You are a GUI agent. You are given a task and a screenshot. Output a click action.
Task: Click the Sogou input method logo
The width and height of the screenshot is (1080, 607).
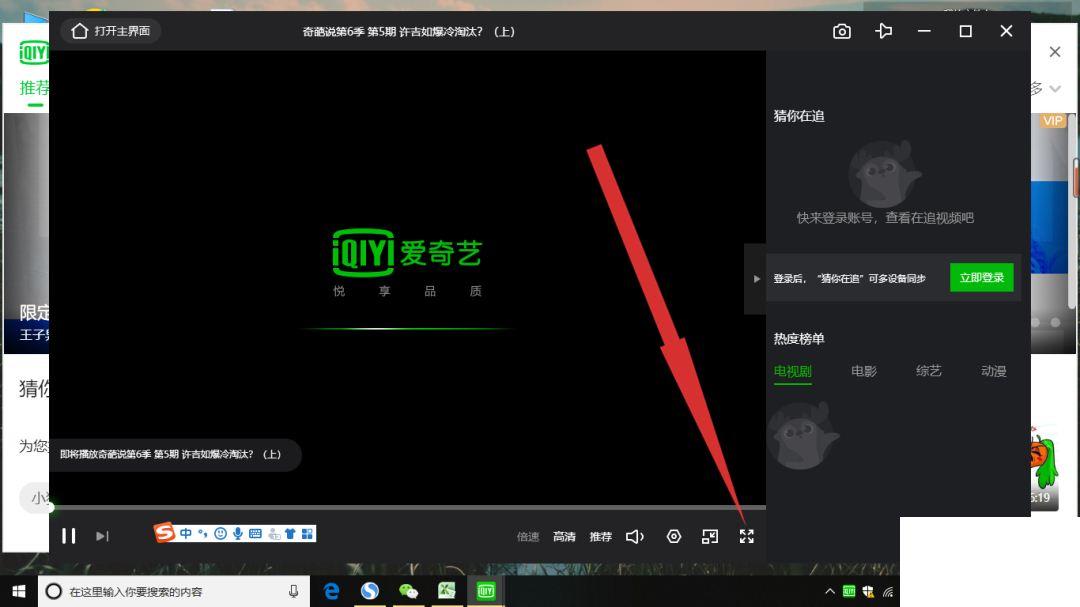pos(164,533)
